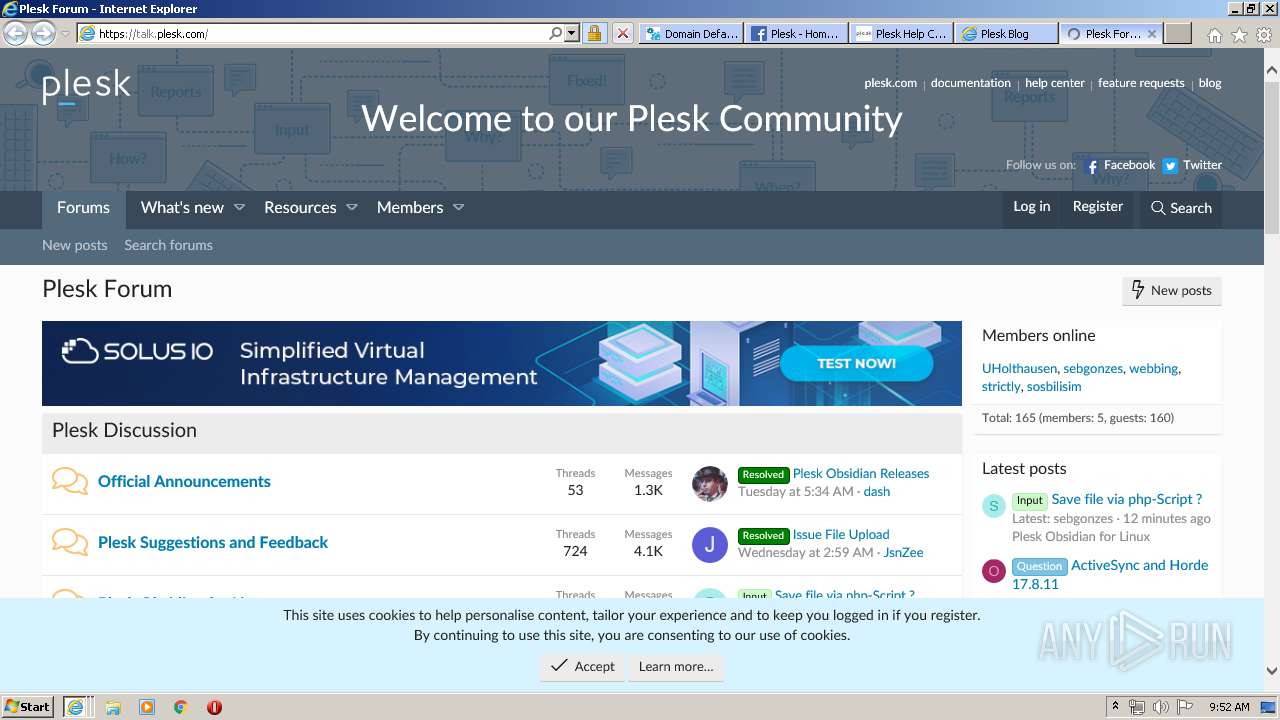Viewport: 1280px width, 720px height.
Task: Open Windows Start button
Action: tap(28, 706)
